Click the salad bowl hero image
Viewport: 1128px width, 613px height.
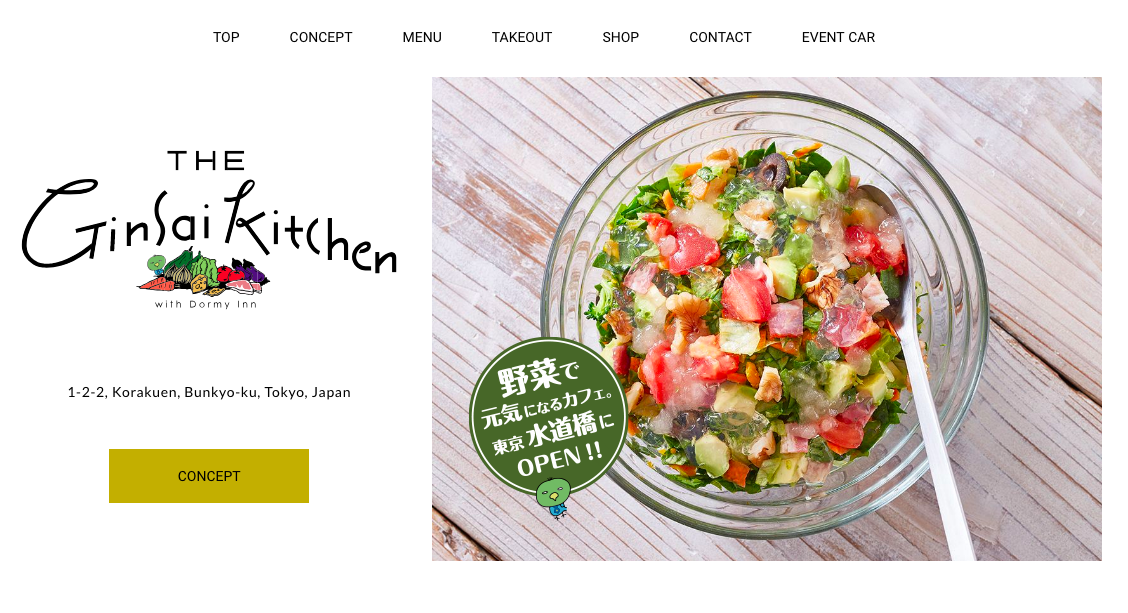click(767, 319)
